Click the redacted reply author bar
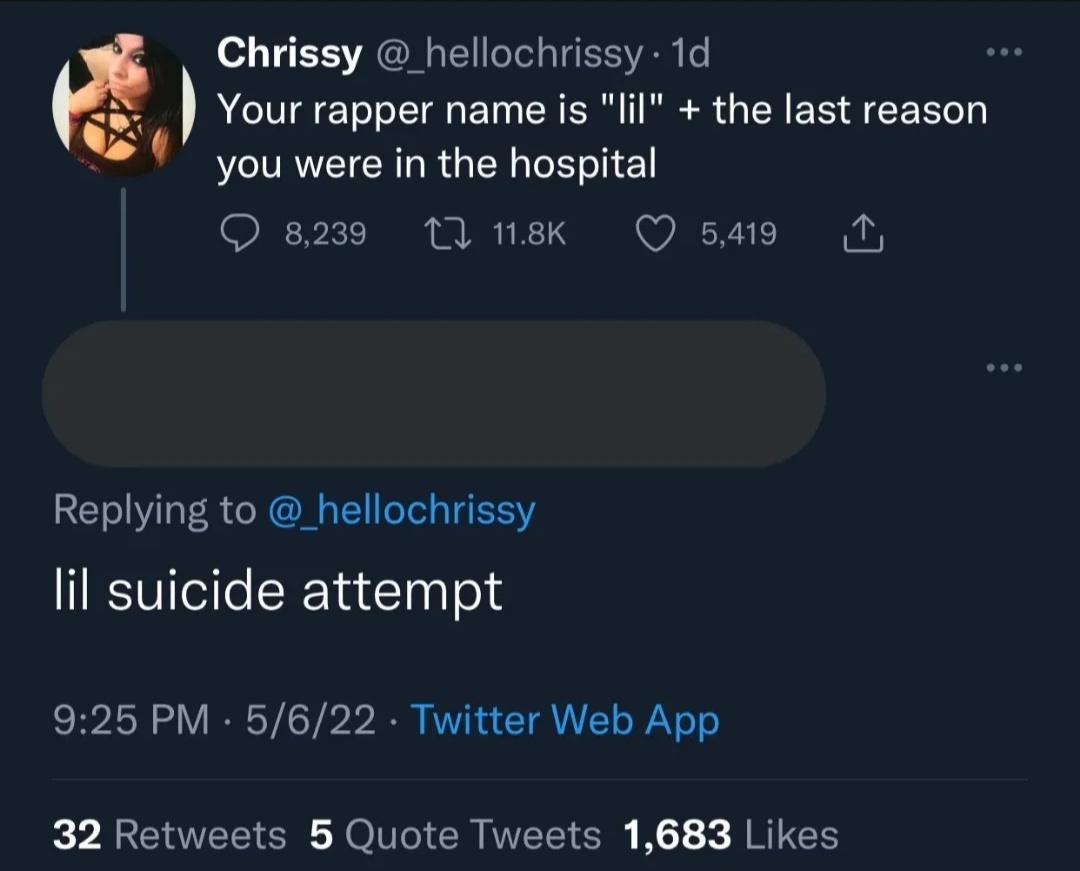The height and width of the screenshot is (871, 1080). pos(433,394)
